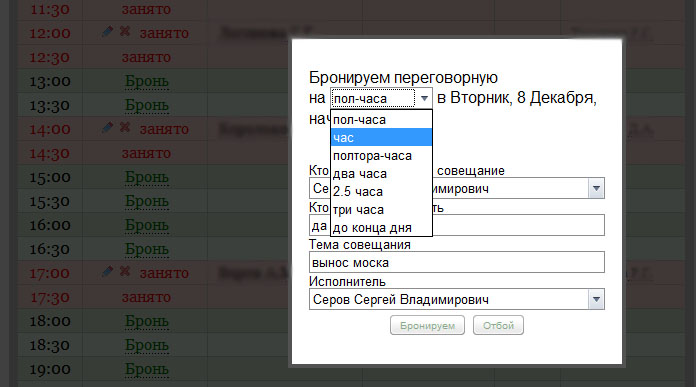Select the час option in the list
Image resolution: width=696 pixels, height=387 pixels.
click(381, 138)
